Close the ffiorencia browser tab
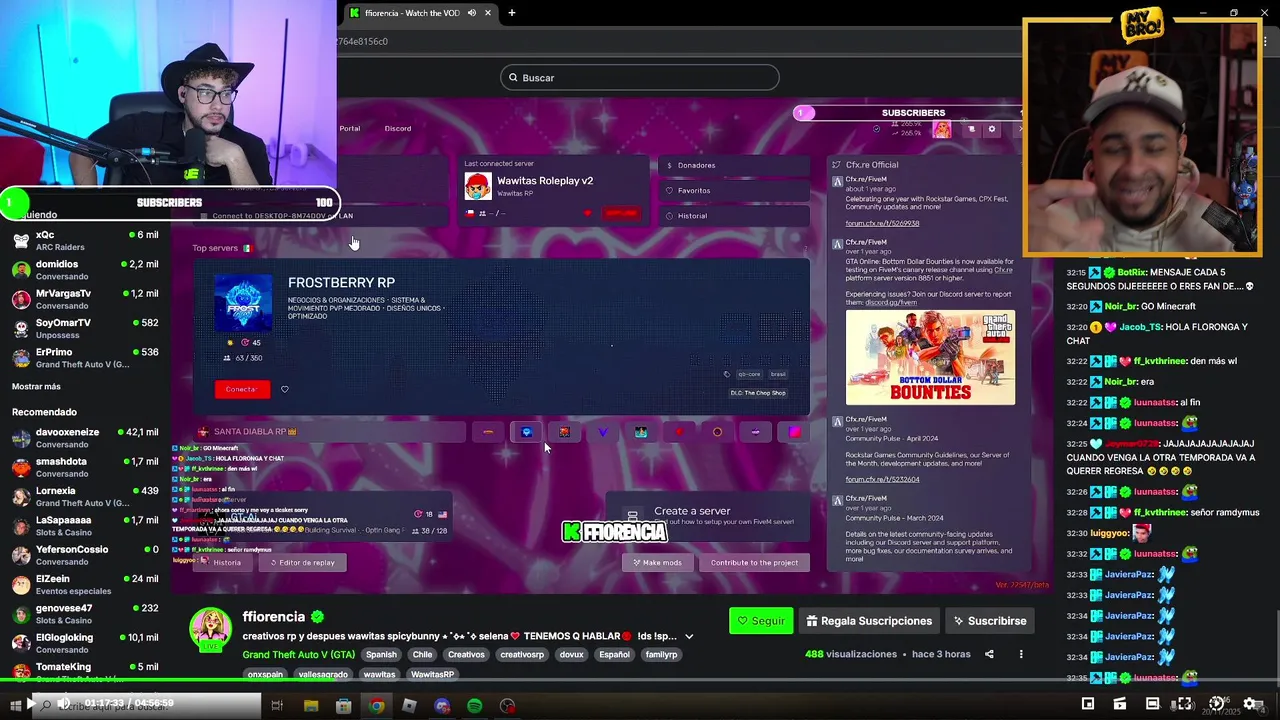The width and height of the screenshot is (1280, 720). click(488, 13)
